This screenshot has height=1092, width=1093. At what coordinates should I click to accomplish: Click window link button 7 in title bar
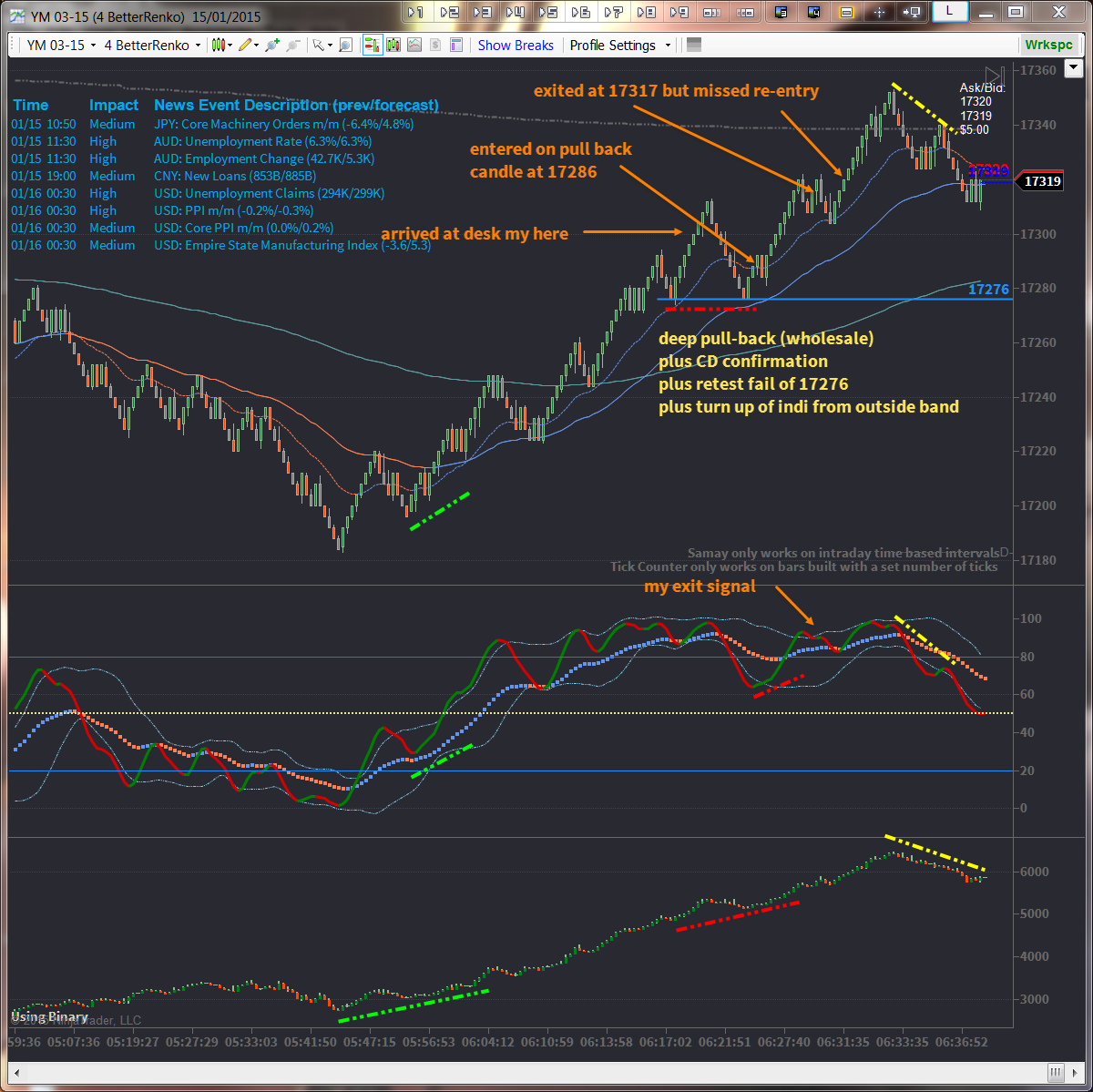click(612, 12)
